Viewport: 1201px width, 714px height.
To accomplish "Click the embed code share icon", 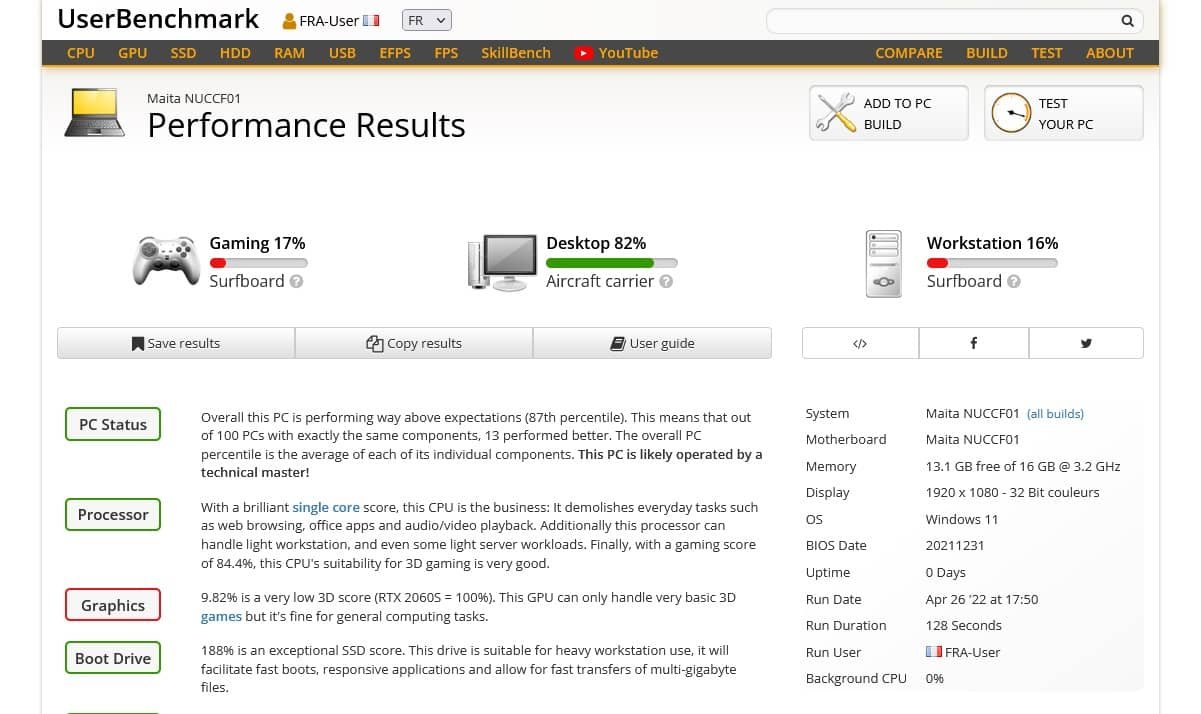I will pos(860,343).
